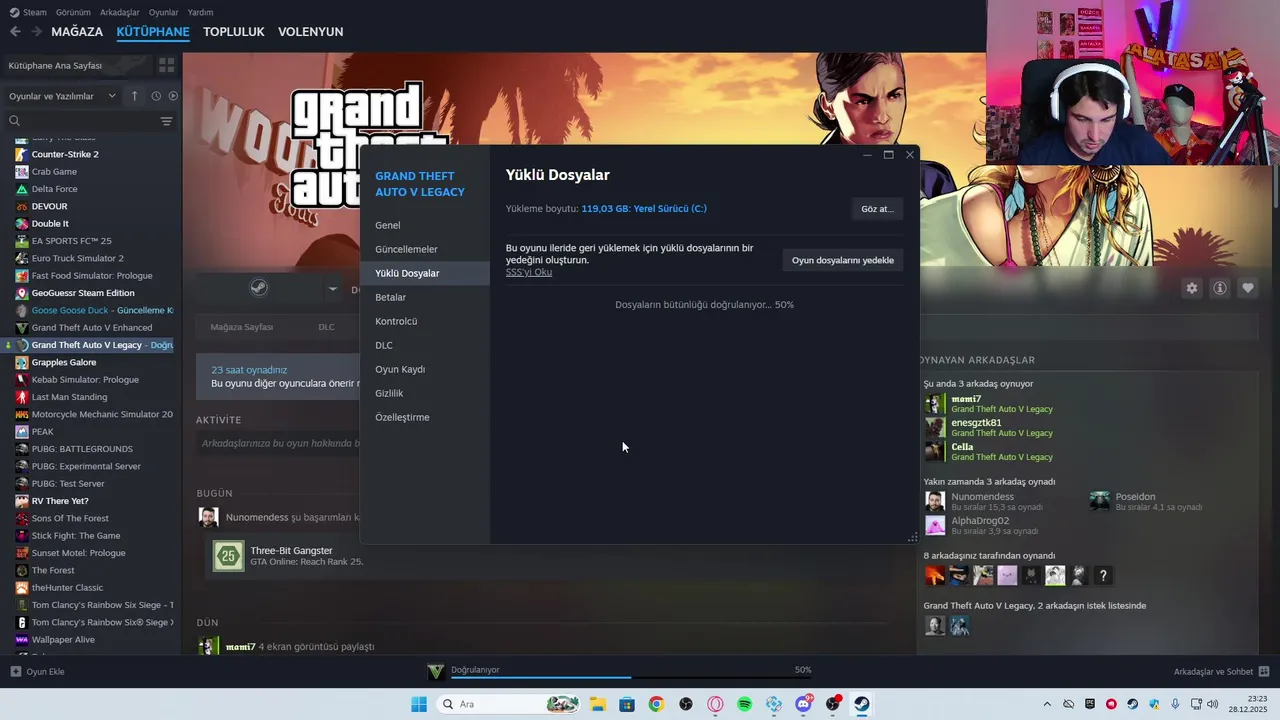
Task: Select Betalar in properties sidebar
Action: click(425, 297)
